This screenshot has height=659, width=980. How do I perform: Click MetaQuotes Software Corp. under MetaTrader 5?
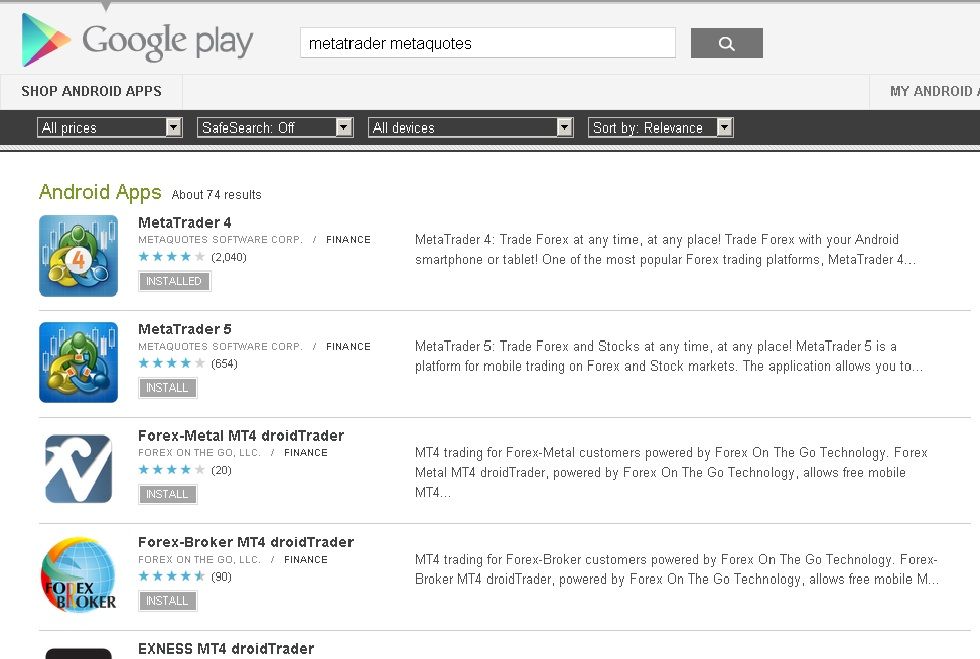[220, 346]
